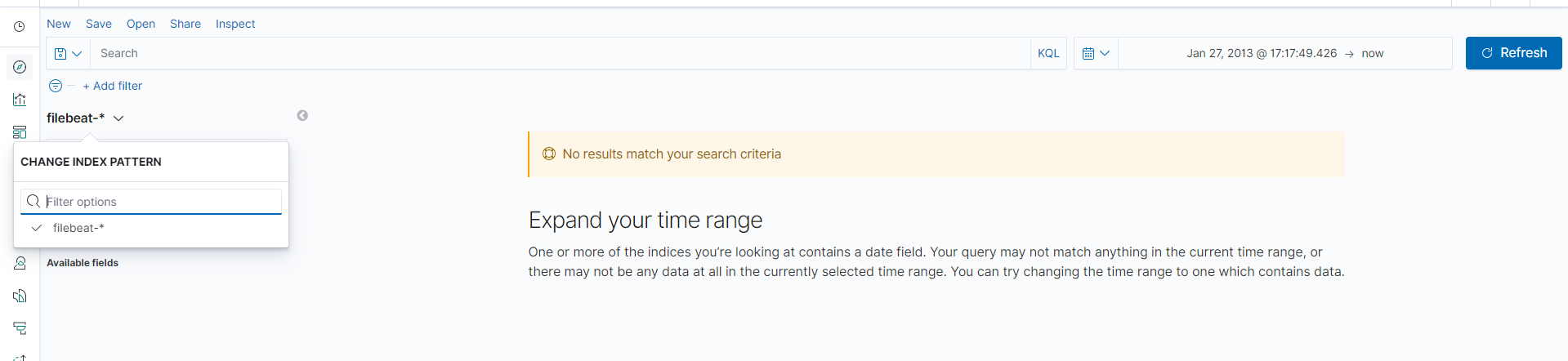This screenshot has height=361, width=1568.
Task: Open saved queries dropdown
Action: [x=68, y=53]
